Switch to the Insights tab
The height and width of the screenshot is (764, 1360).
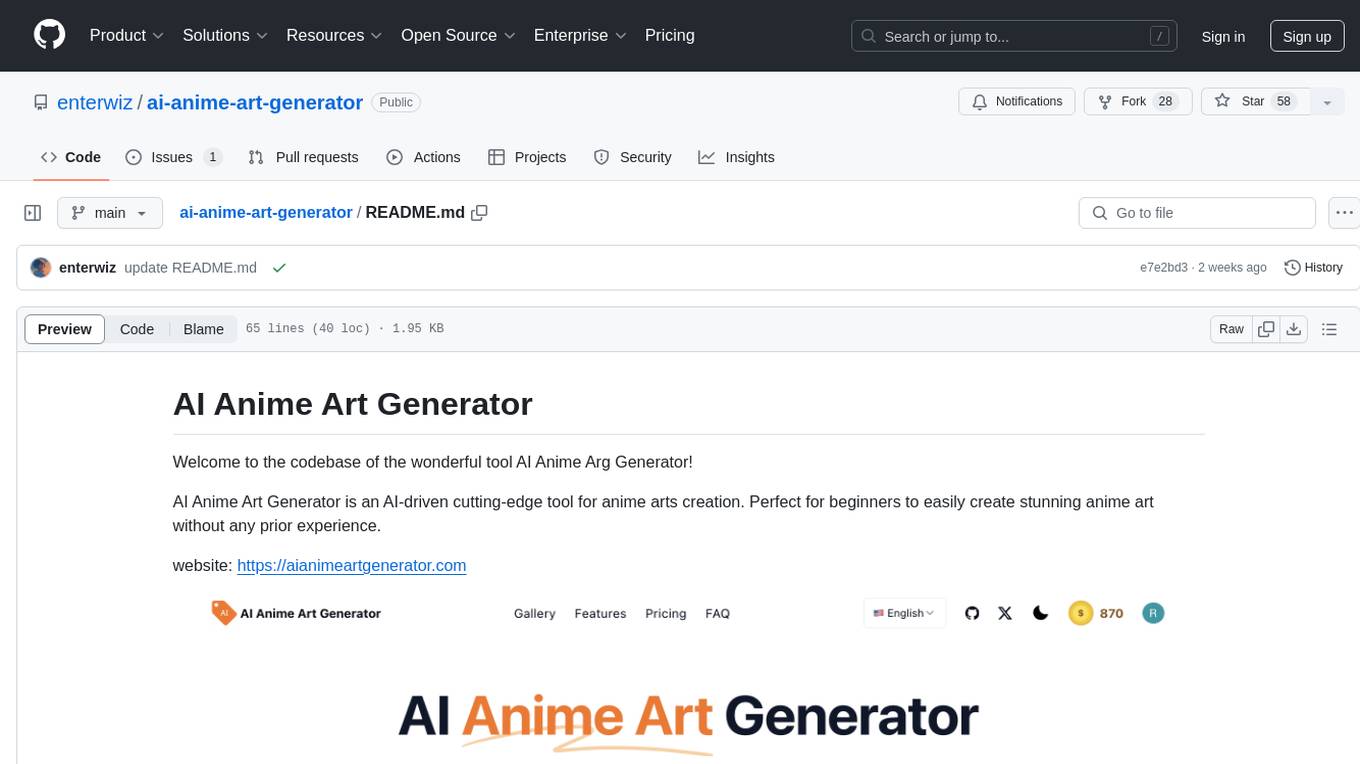click(736, 157)
